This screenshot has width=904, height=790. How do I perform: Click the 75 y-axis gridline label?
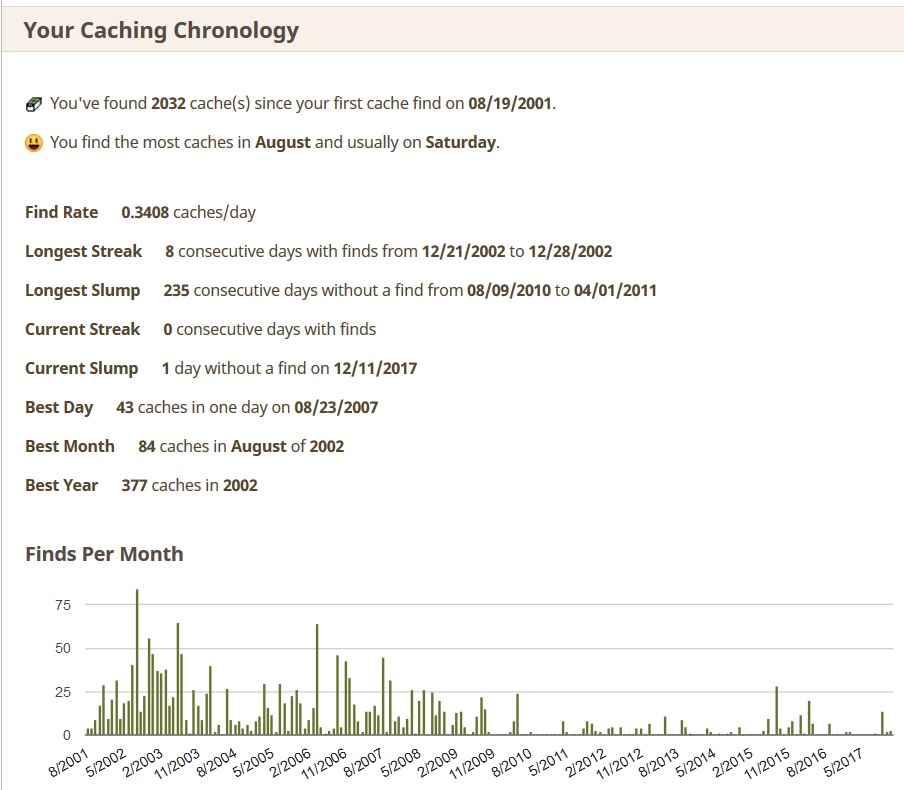click(62, 605)
